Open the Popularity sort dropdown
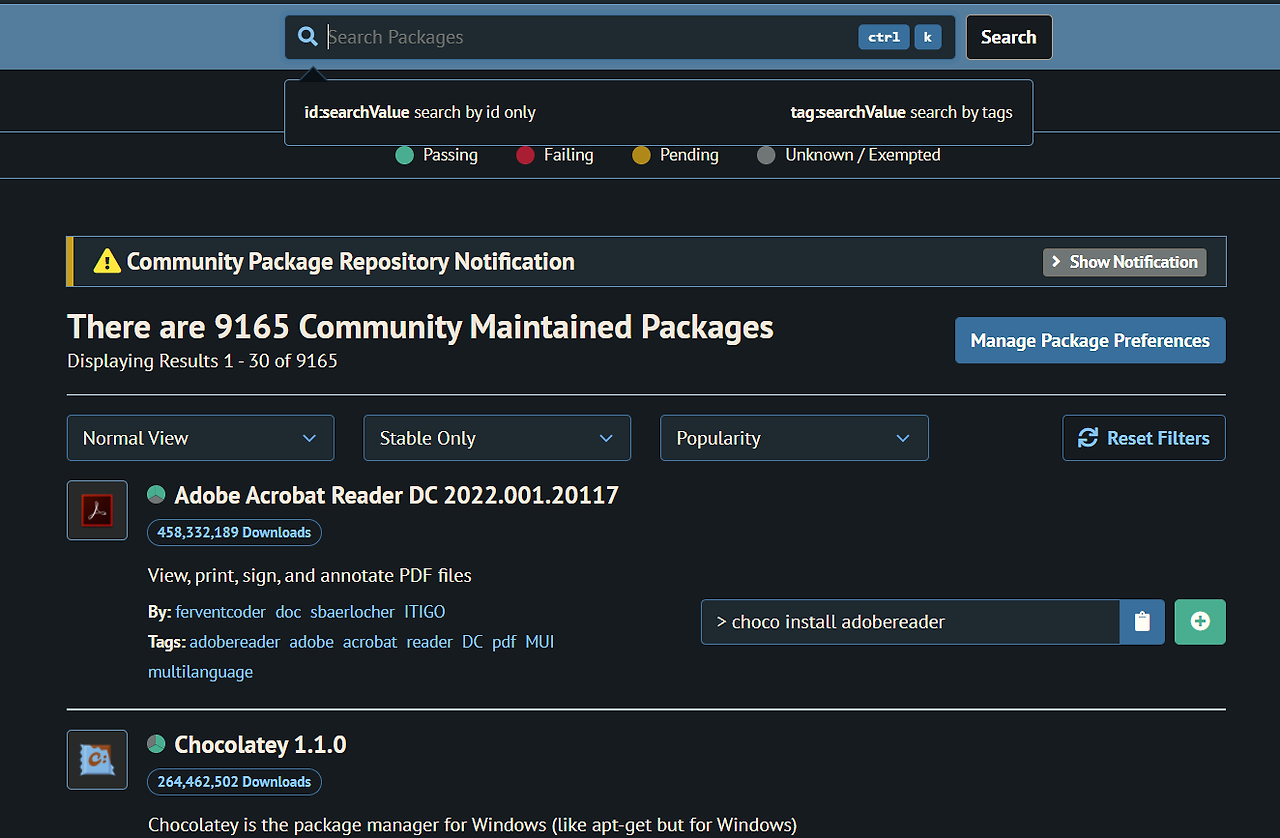This screenshot has width=1280, height=838. (794, 438)
